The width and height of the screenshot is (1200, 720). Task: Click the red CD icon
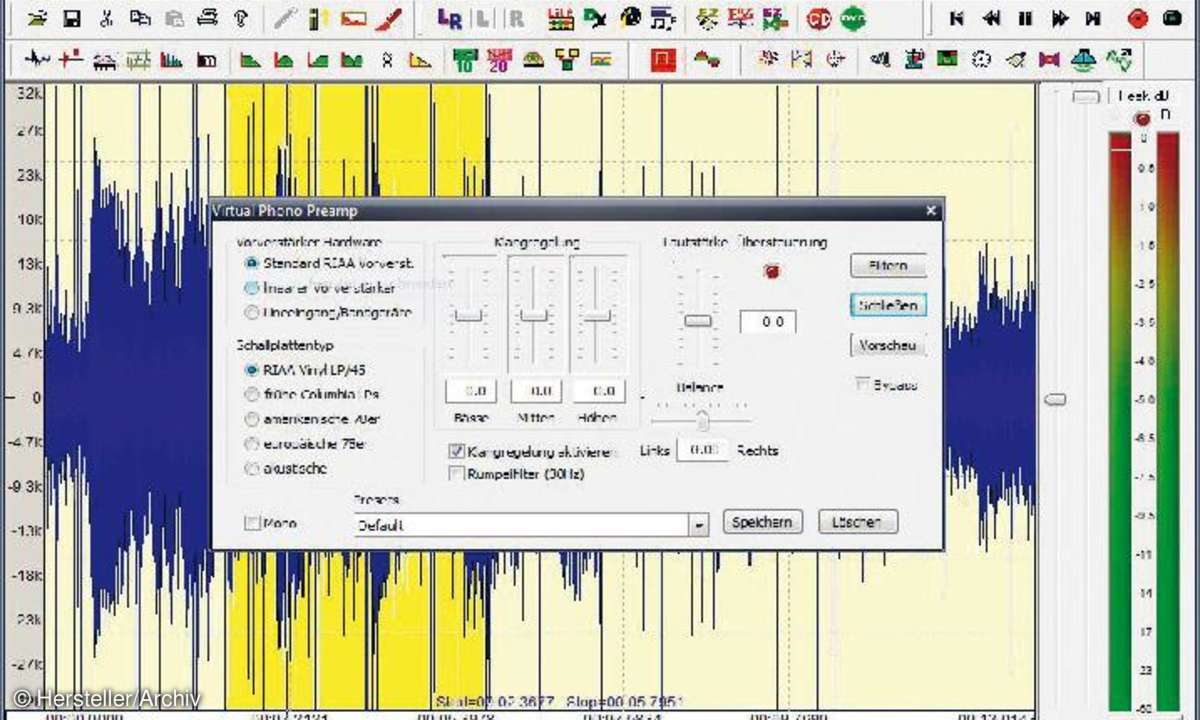[819, 18]
